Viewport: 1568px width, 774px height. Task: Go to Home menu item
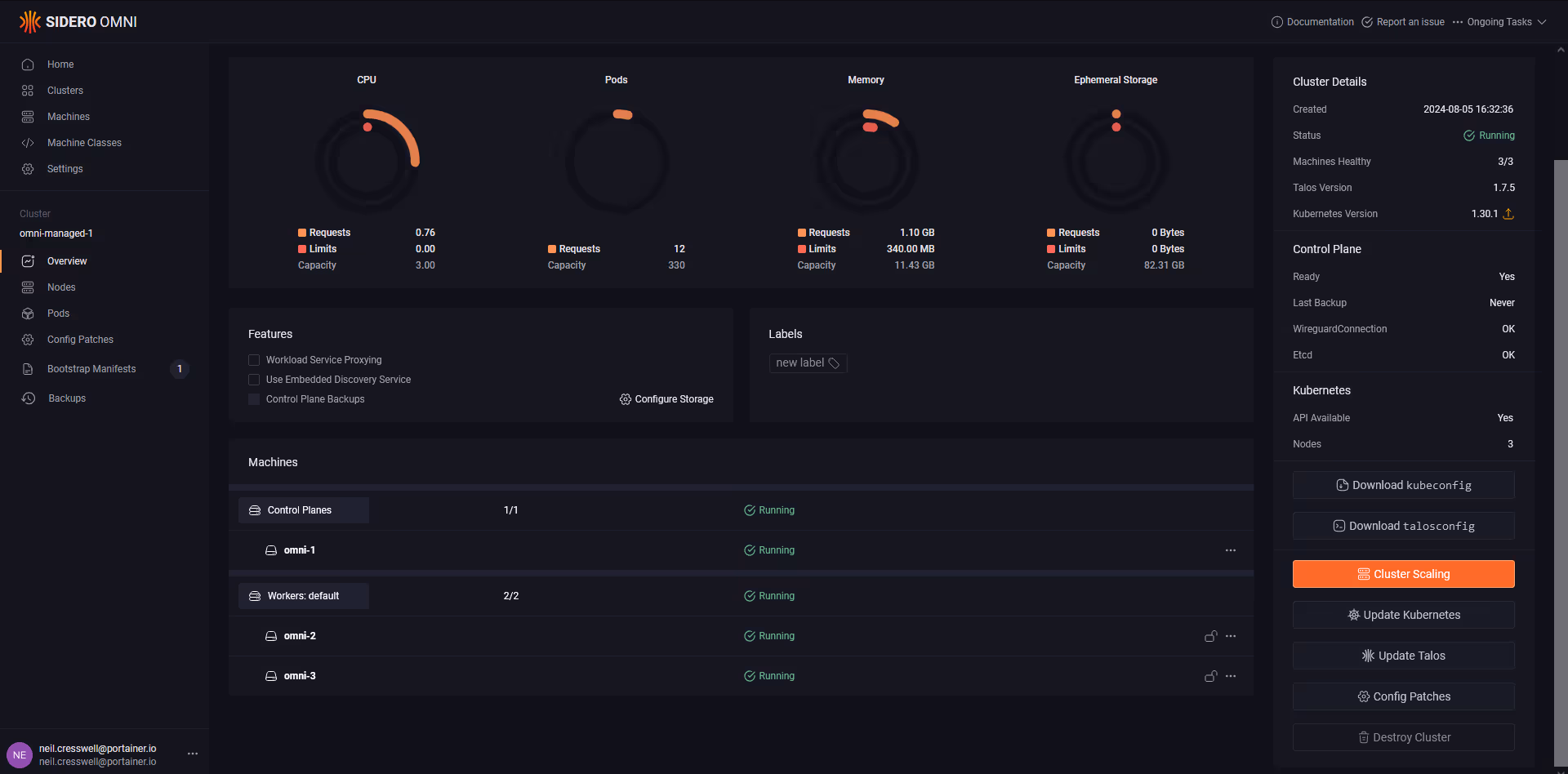click(60, 64)
